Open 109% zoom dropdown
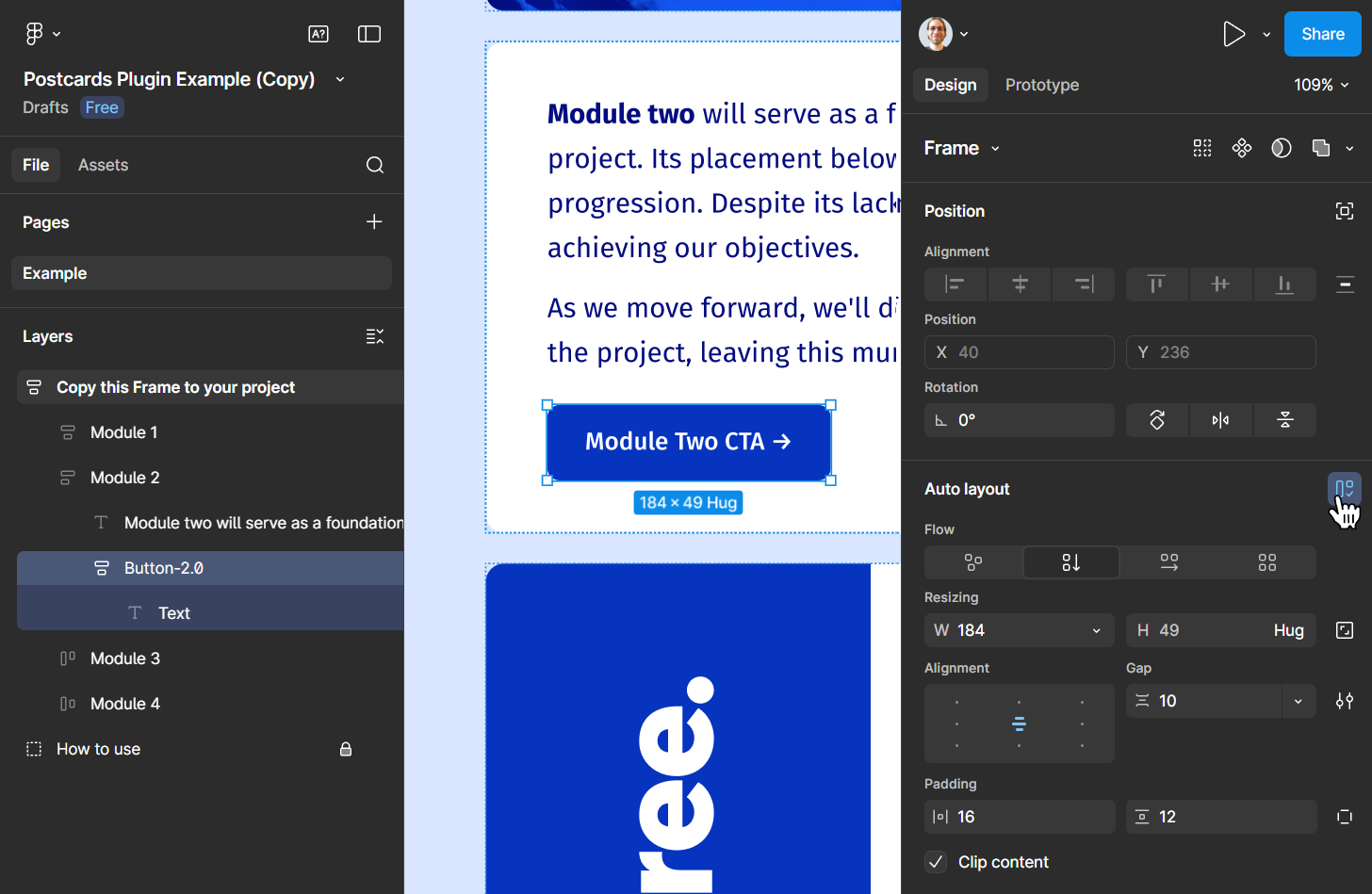This screenshot has height=894, width=1372. 1321,85
